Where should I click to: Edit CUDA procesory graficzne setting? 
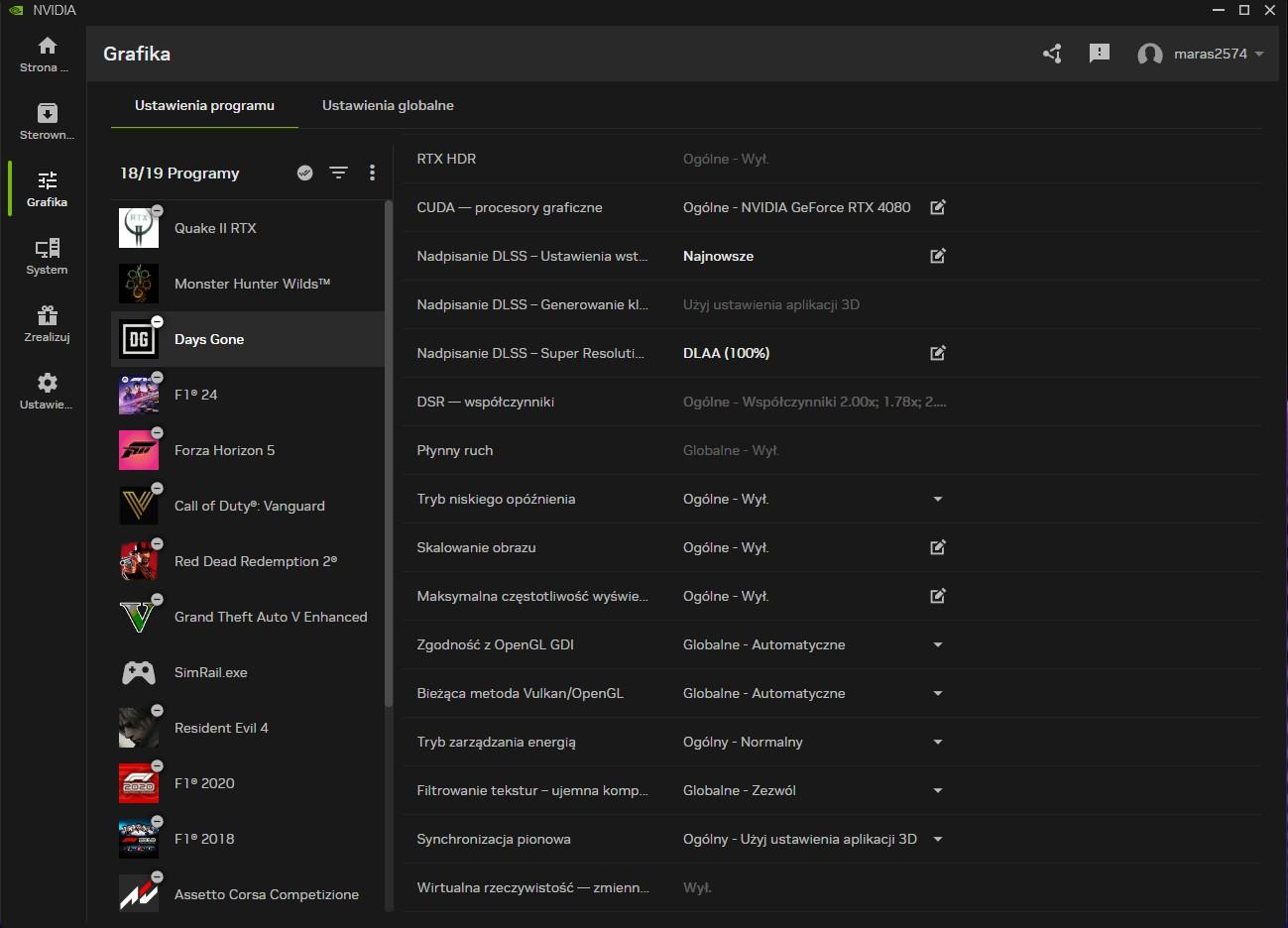937,207
